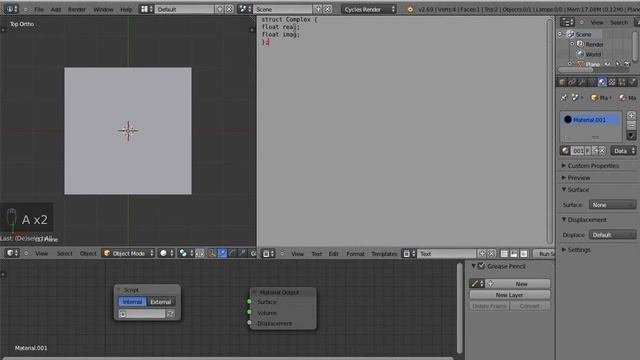Remove the material slot with the minus button
Image resolution: width=640 pixels, height=360 pixels.
pos(631,125)
